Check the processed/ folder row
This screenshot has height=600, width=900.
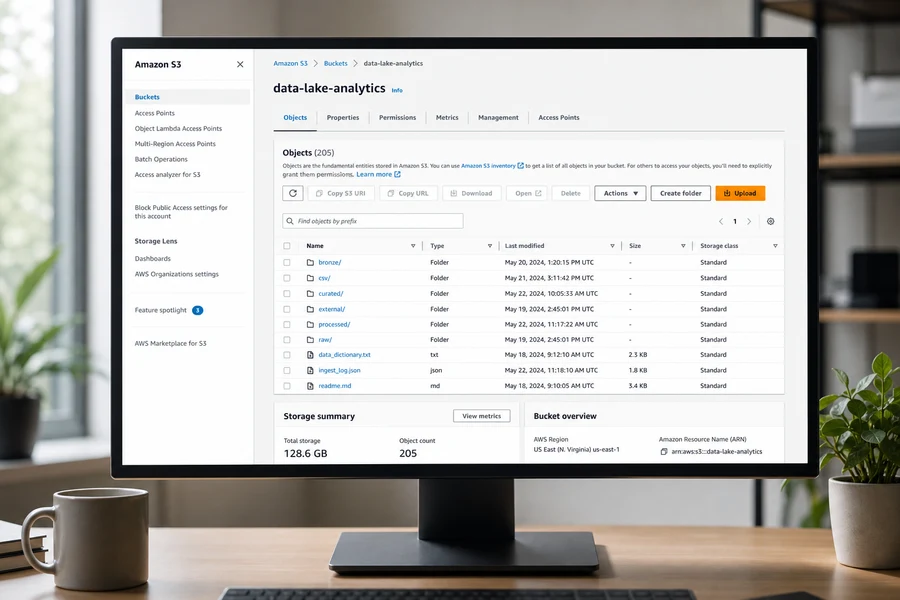(x=287, y=324)
